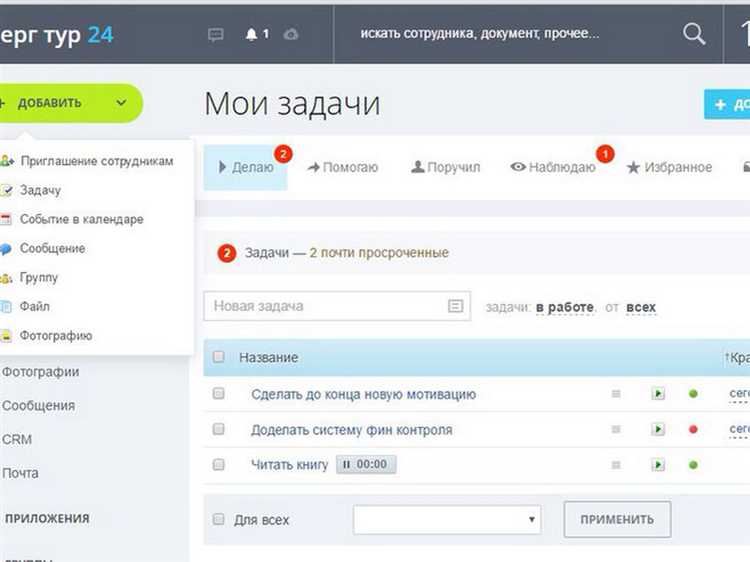Switch to the Делаю tab

click(x=246, y=167)
